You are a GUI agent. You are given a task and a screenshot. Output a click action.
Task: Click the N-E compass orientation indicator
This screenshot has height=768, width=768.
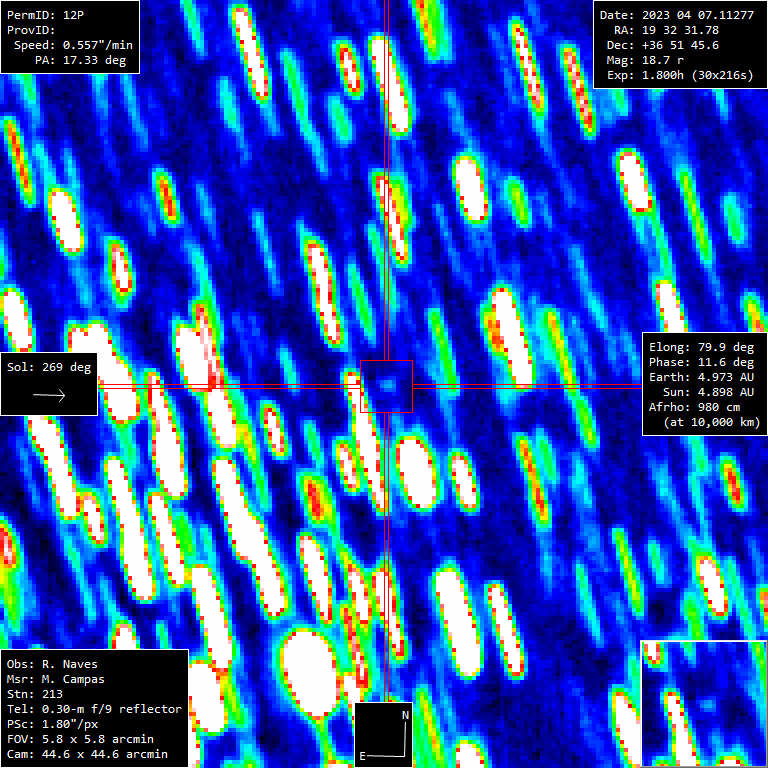click(x=384, y=735)
